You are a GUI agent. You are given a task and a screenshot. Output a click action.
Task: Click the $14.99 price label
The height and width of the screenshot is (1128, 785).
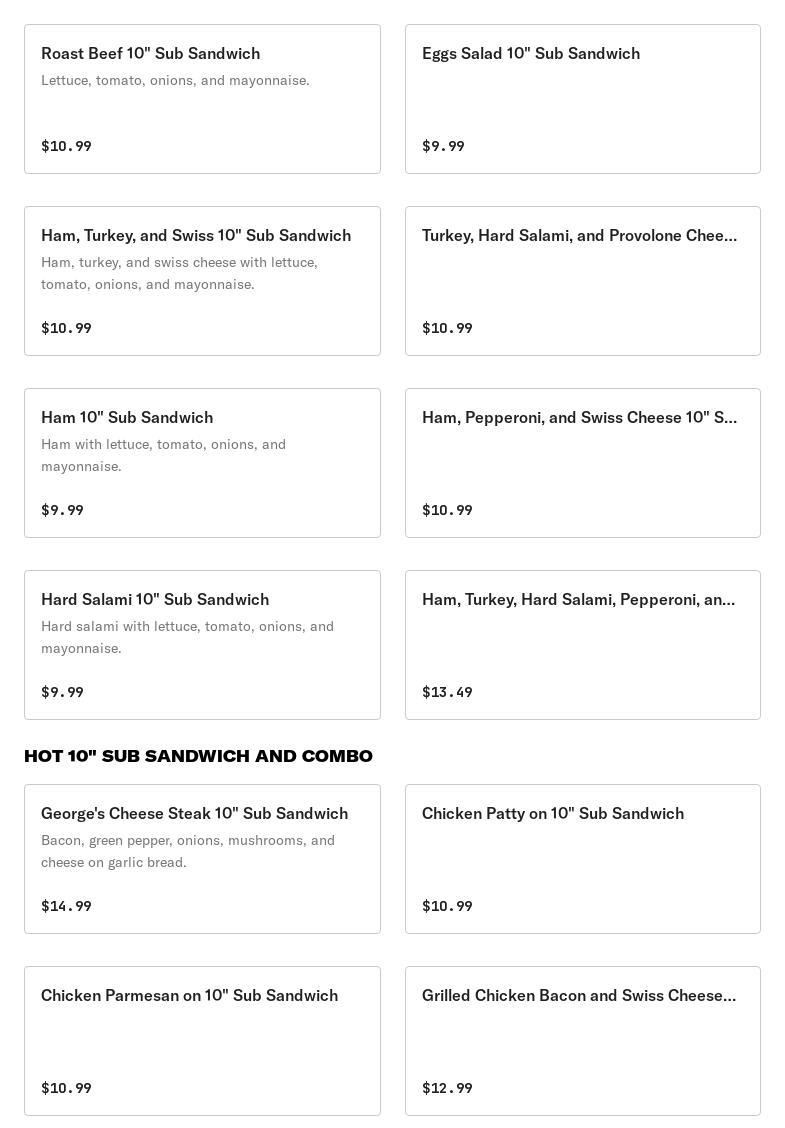[66, 906]
